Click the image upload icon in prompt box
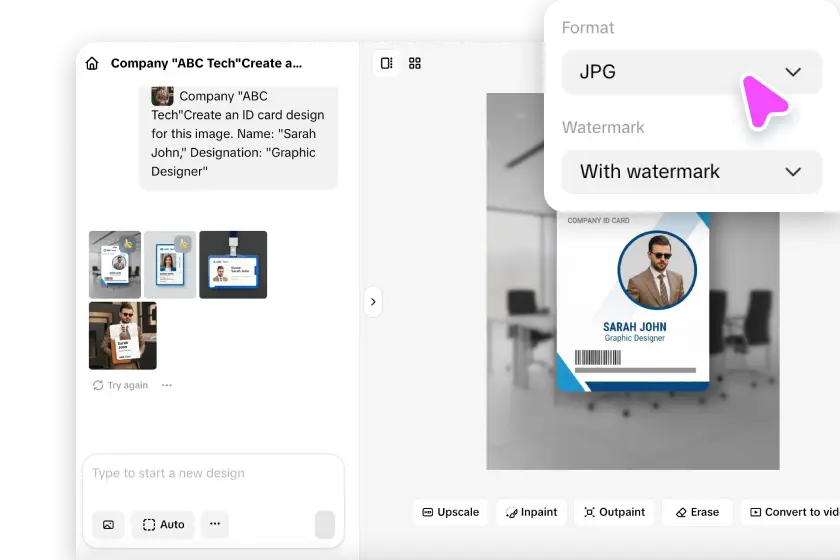This screenshot has height=560, width=840. (x=108, y=525)
